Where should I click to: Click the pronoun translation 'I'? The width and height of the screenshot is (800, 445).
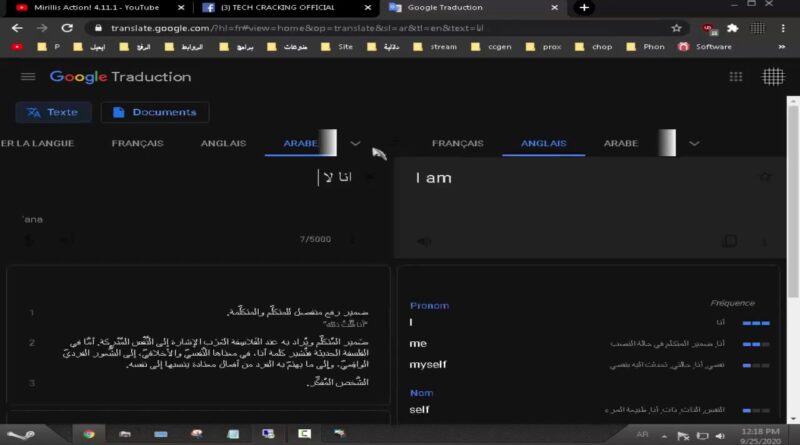click(x=411, y=322)
